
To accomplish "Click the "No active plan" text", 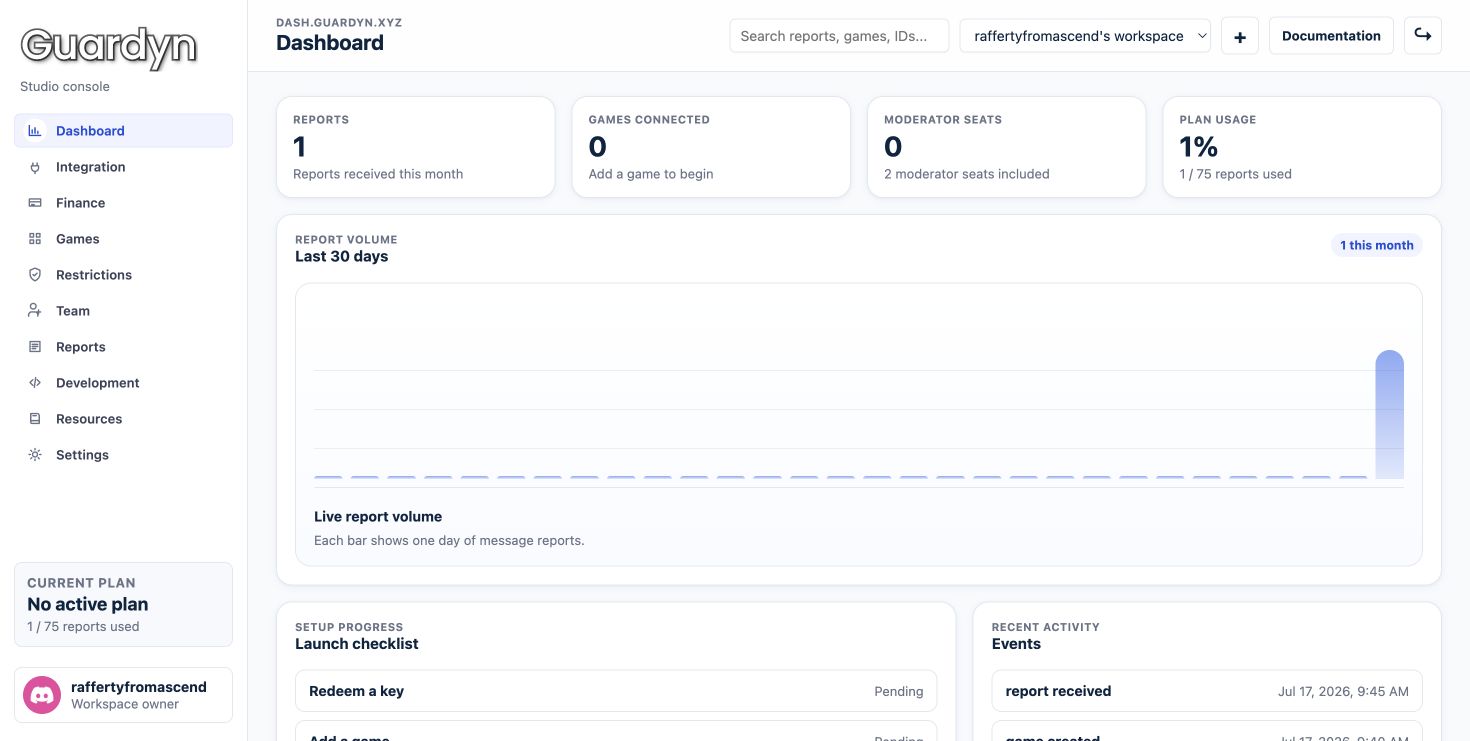I will coord(88,604).
